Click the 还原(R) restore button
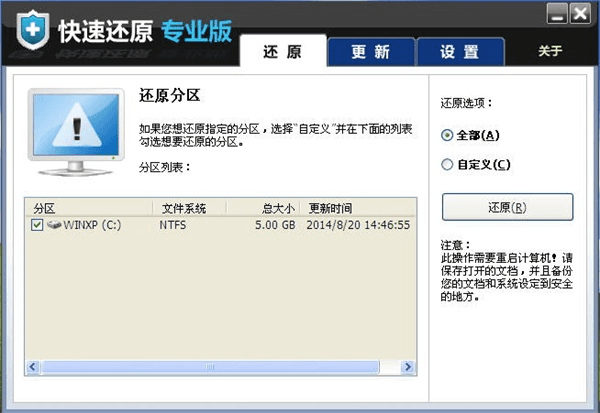Screen dimensions: 600x413 tap(507, 207)
